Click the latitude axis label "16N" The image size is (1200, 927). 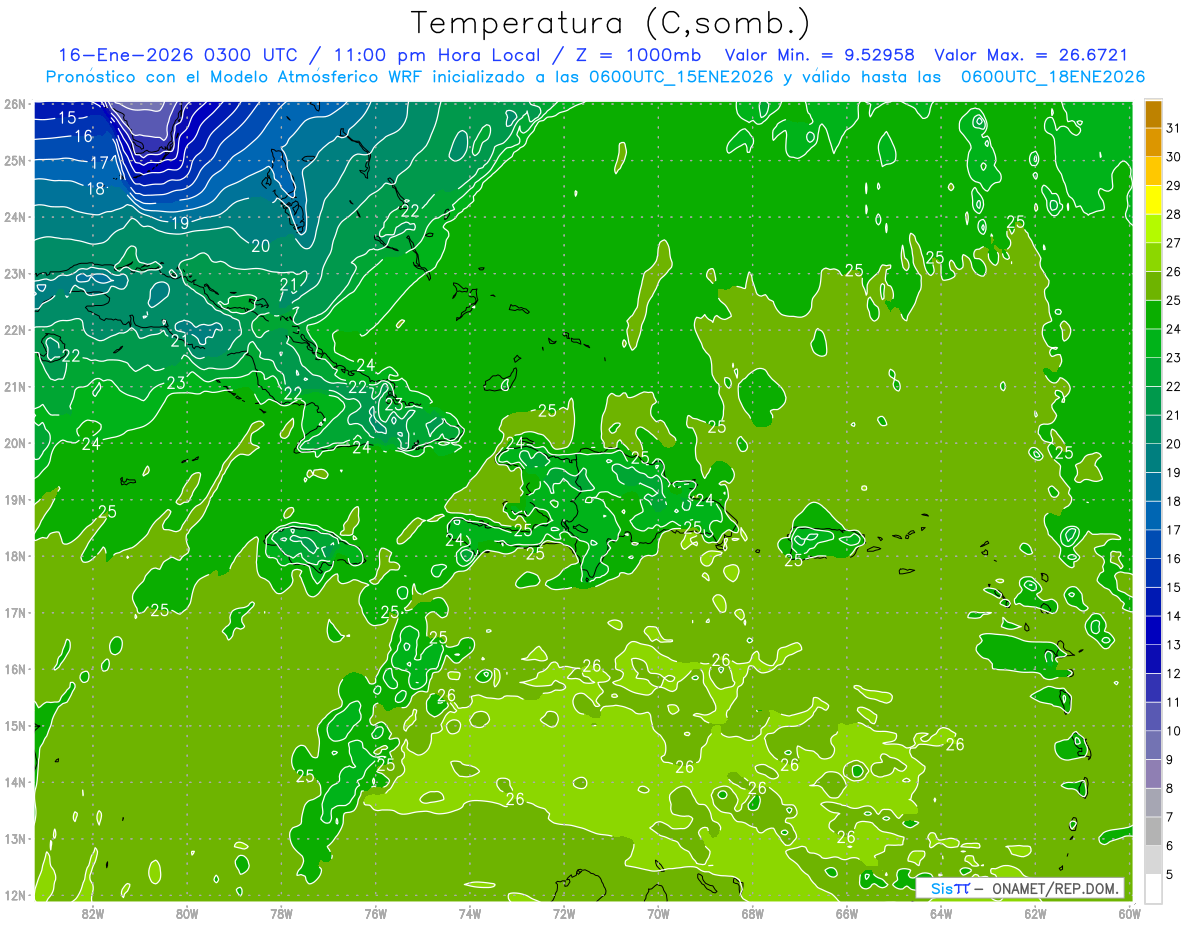click(x=14, y=669)
